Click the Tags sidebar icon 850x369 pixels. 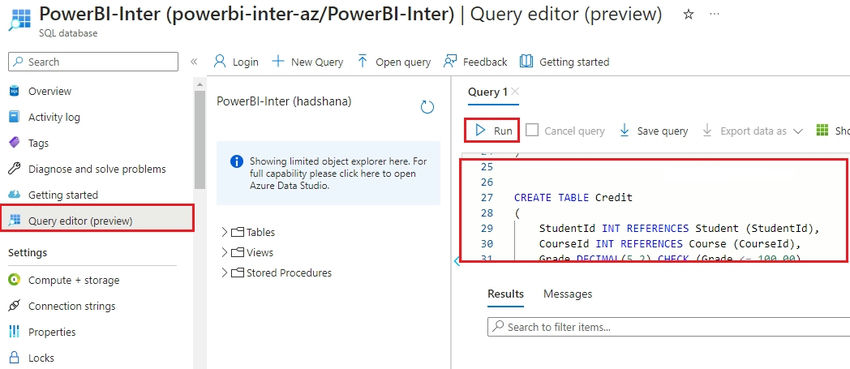[15, 143]
